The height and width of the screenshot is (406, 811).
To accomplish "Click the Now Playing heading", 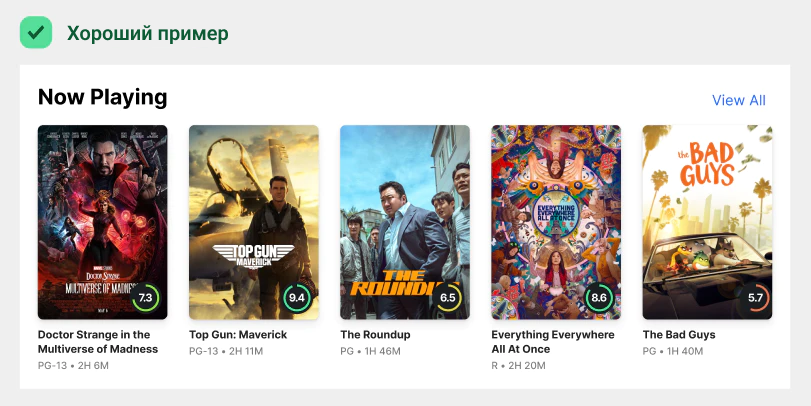I will click(102, 97).
